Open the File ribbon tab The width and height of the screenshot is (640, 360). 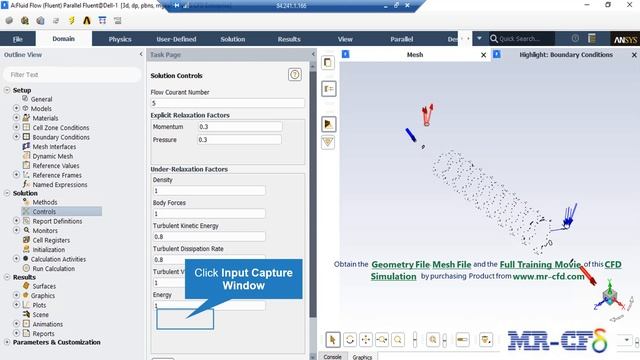pos(18,39)
